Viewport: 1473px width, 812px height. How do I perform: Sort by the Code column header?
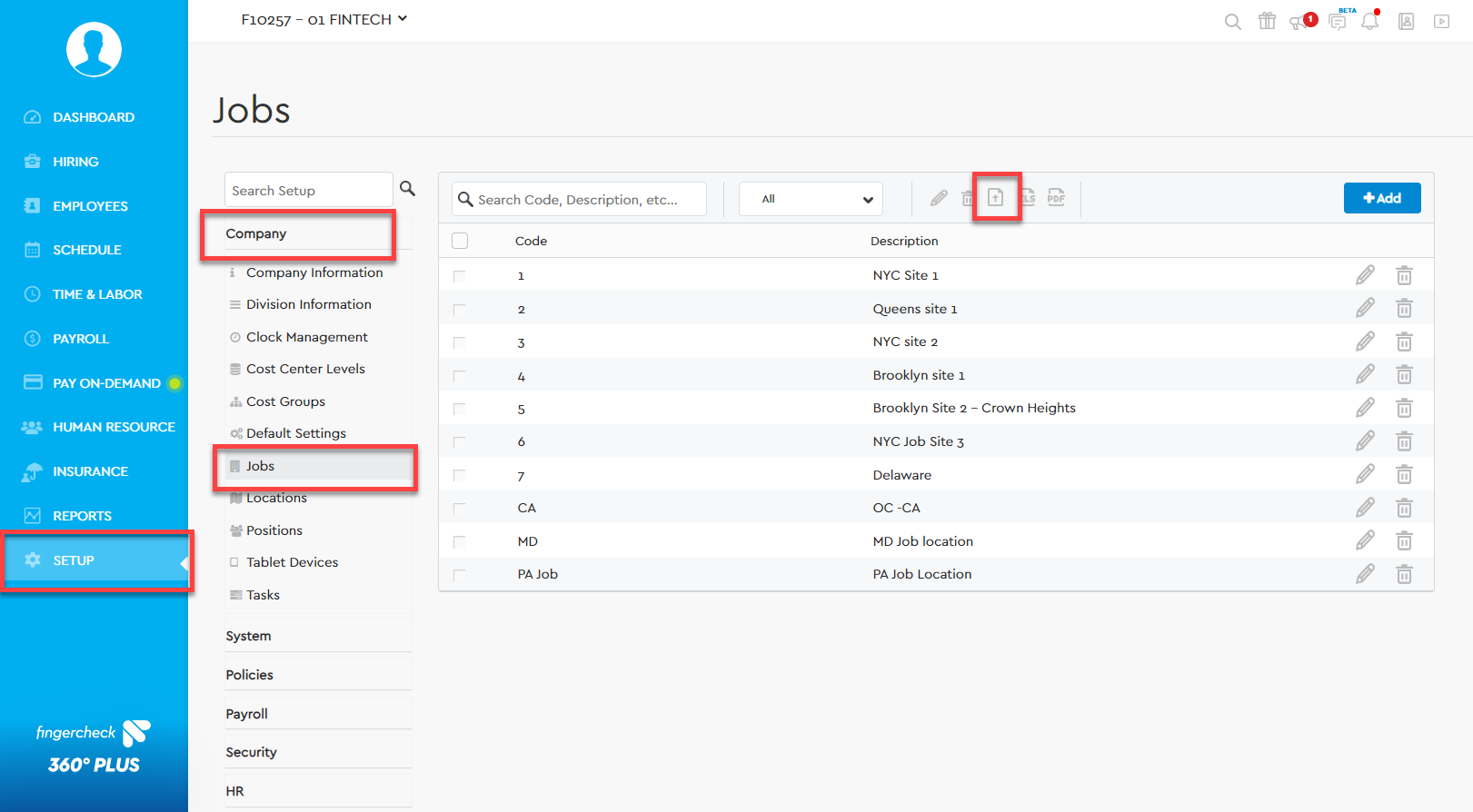click(x=531, y=241)
